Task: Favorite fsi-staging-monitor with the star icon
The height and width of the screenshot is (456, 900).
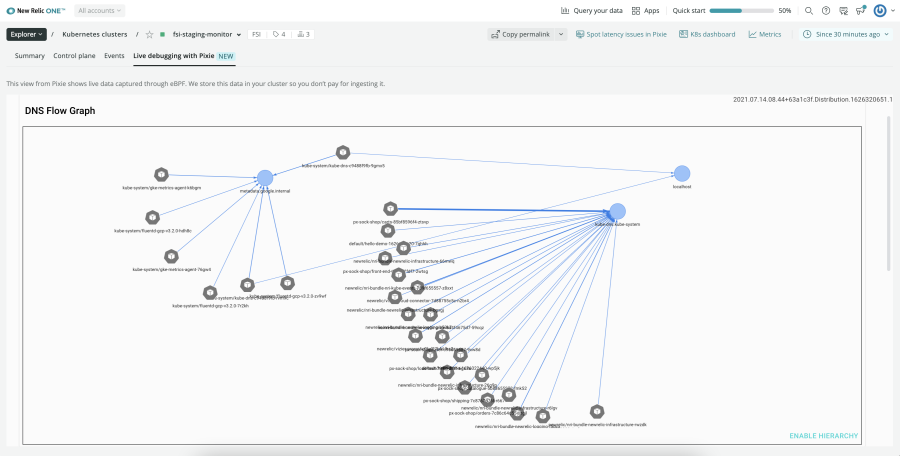Action: point(149,34)
